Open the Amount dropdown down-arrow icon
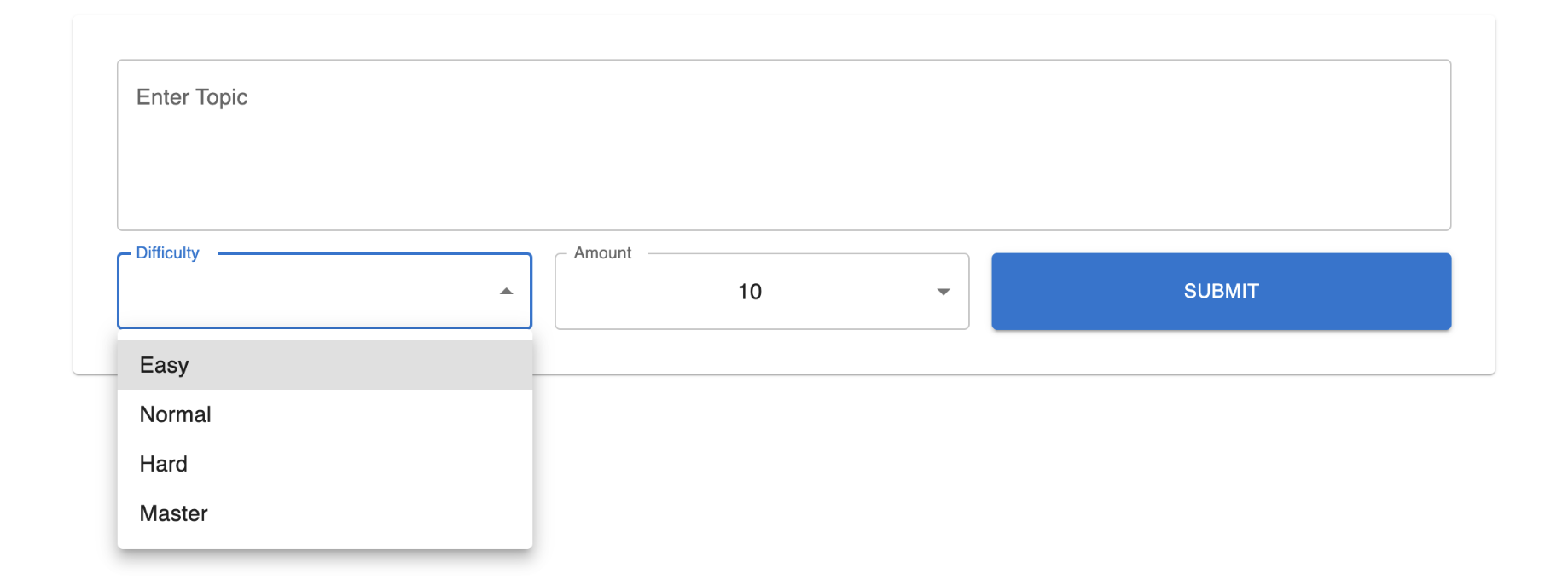 click(x=943, y=292)
